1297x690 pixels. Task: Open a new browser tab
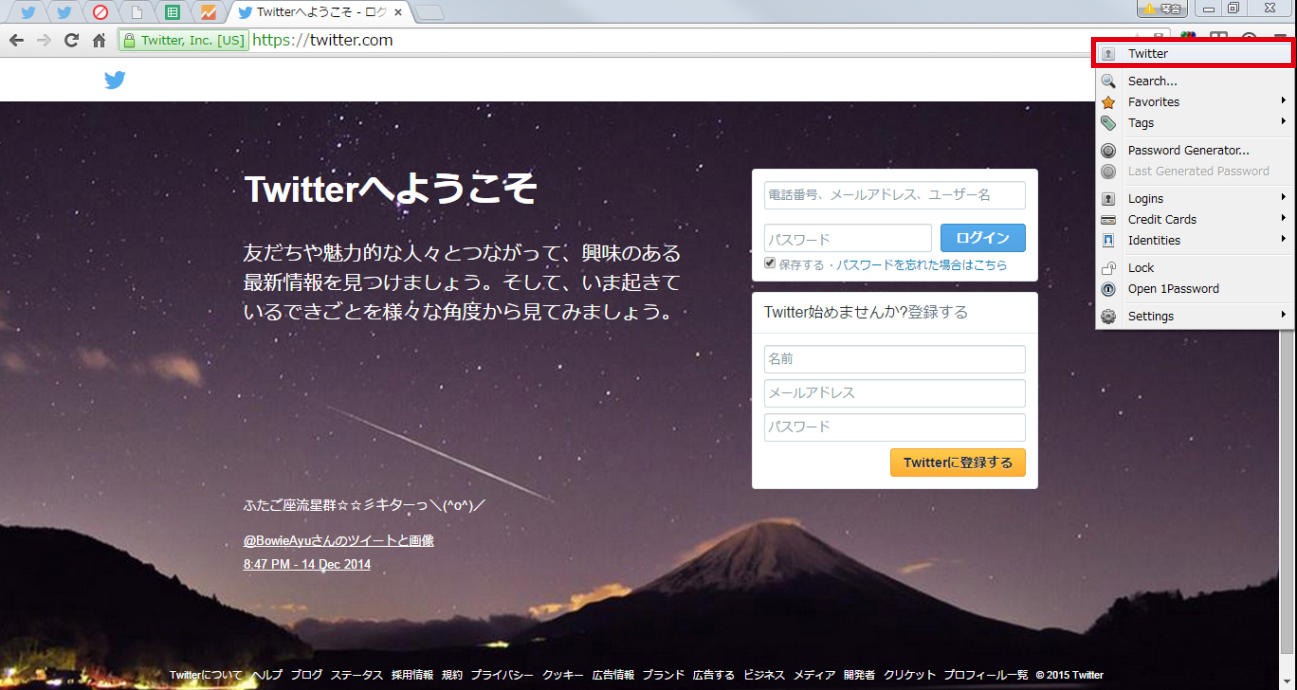point(429,12)
